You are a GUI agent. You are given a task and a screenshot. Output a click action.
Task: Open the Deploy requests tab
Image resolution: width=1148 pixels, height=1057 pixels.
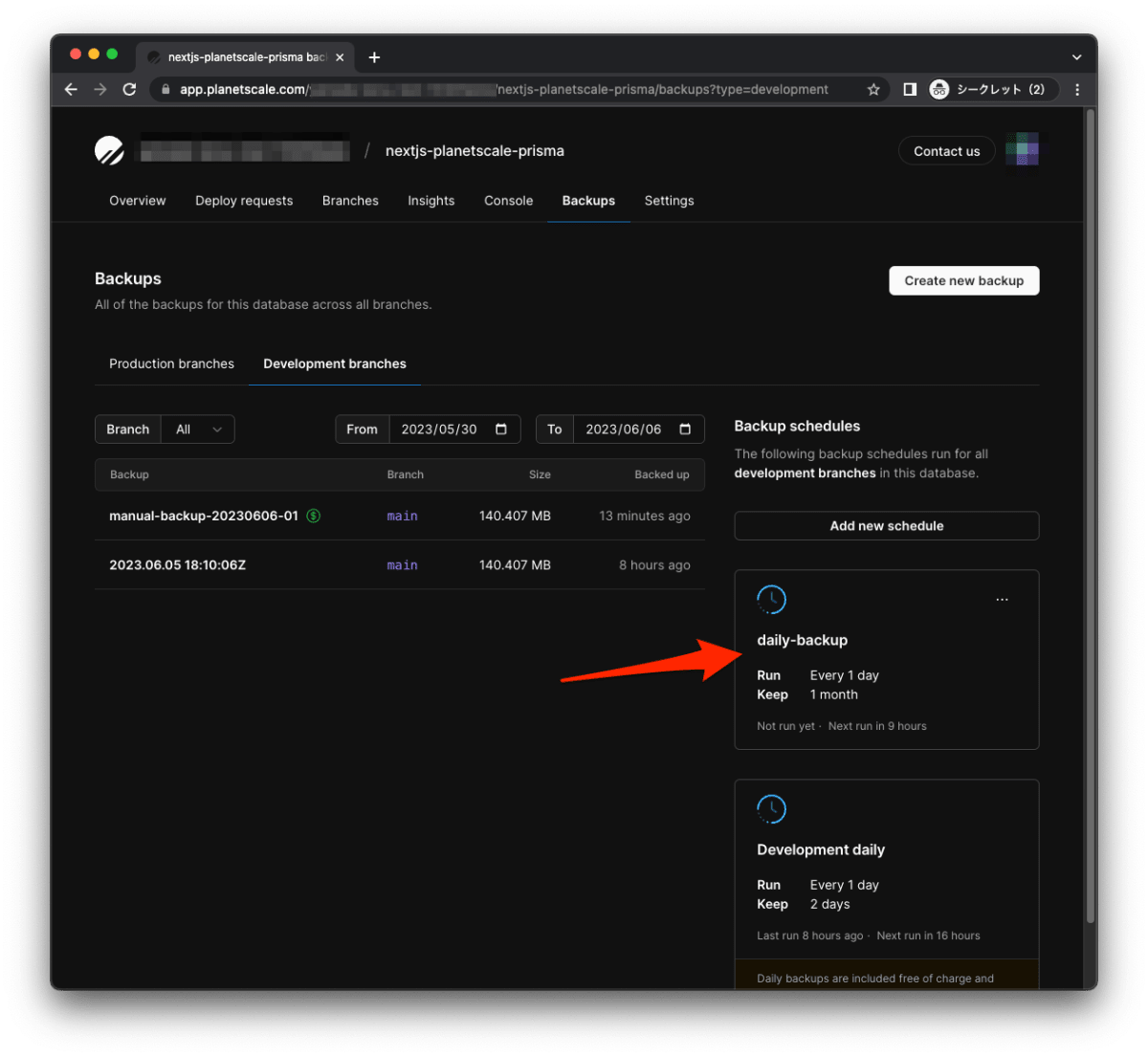(x=244, y=201)
